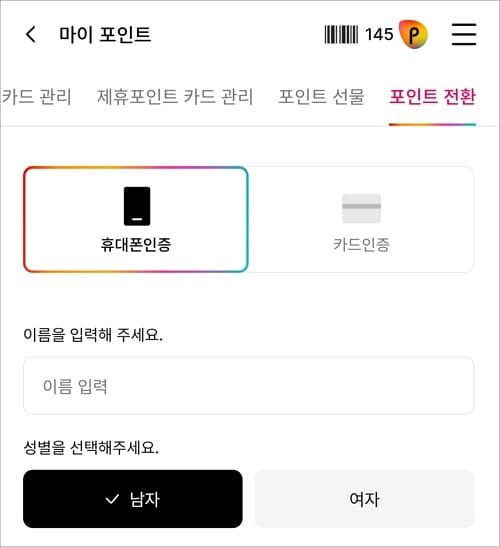Click the 이름을 입력해 주세요 label
Image resolution: width=500 pixels, height=547 pixels.
click(x=93, y=335)
